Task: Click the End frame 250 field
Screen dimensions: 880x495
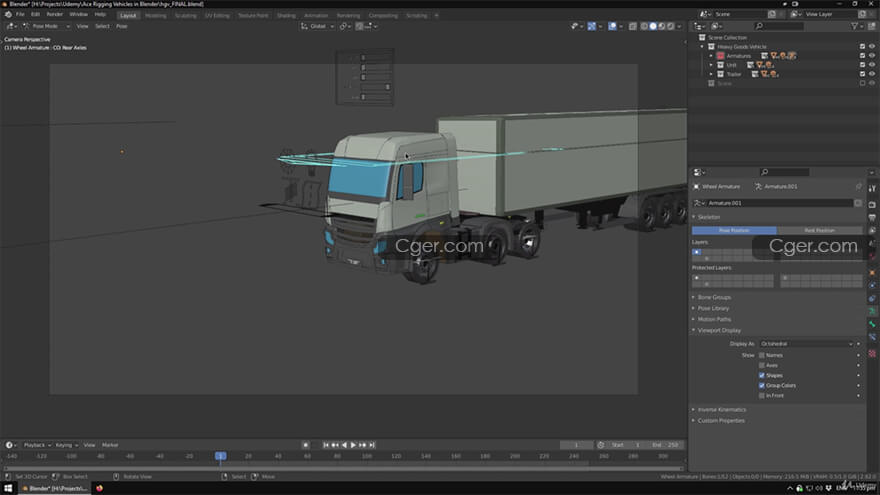Action: pos(664,445)
